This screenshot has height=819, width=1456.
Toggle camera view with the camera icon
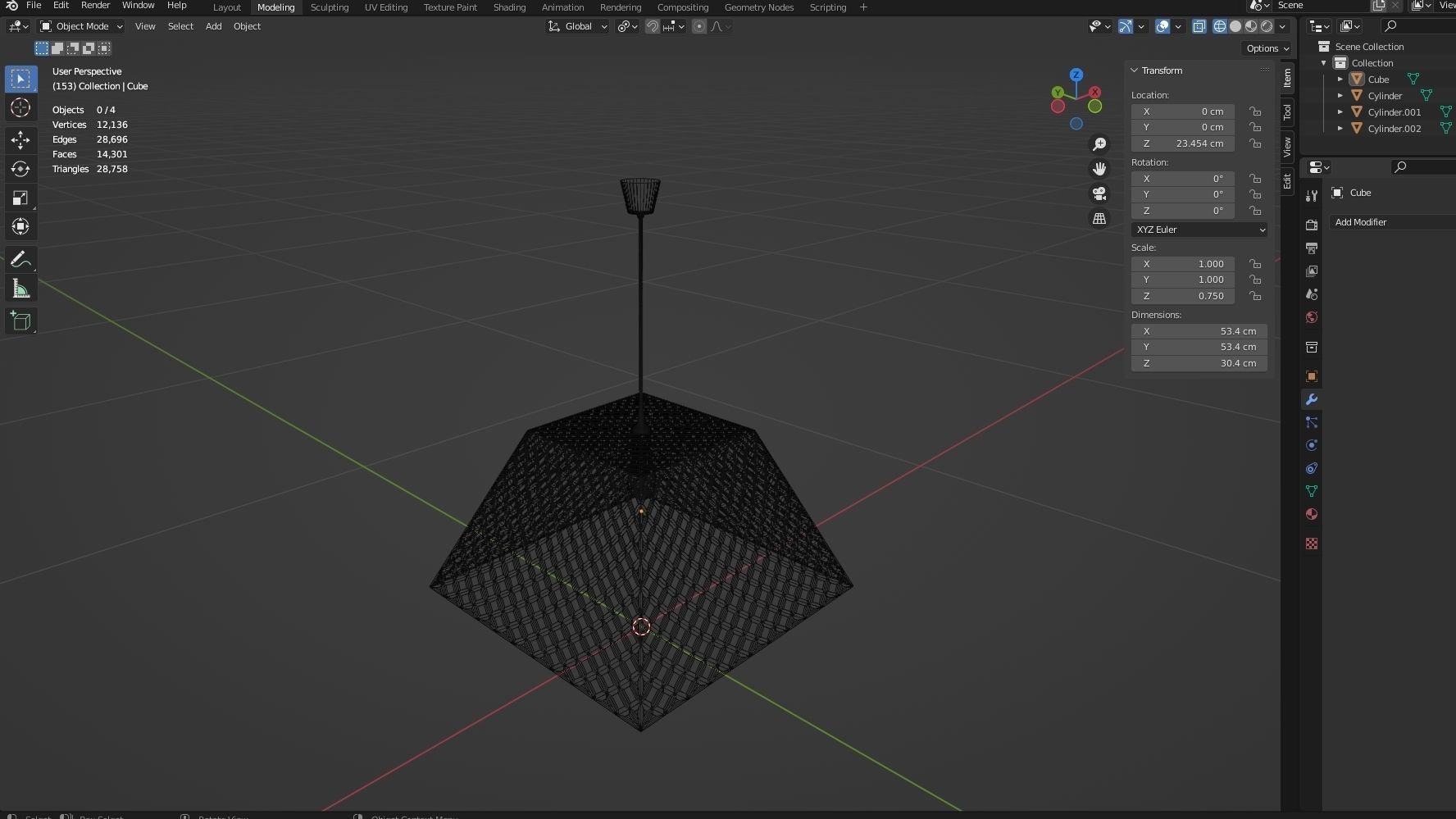point(1099,193)
